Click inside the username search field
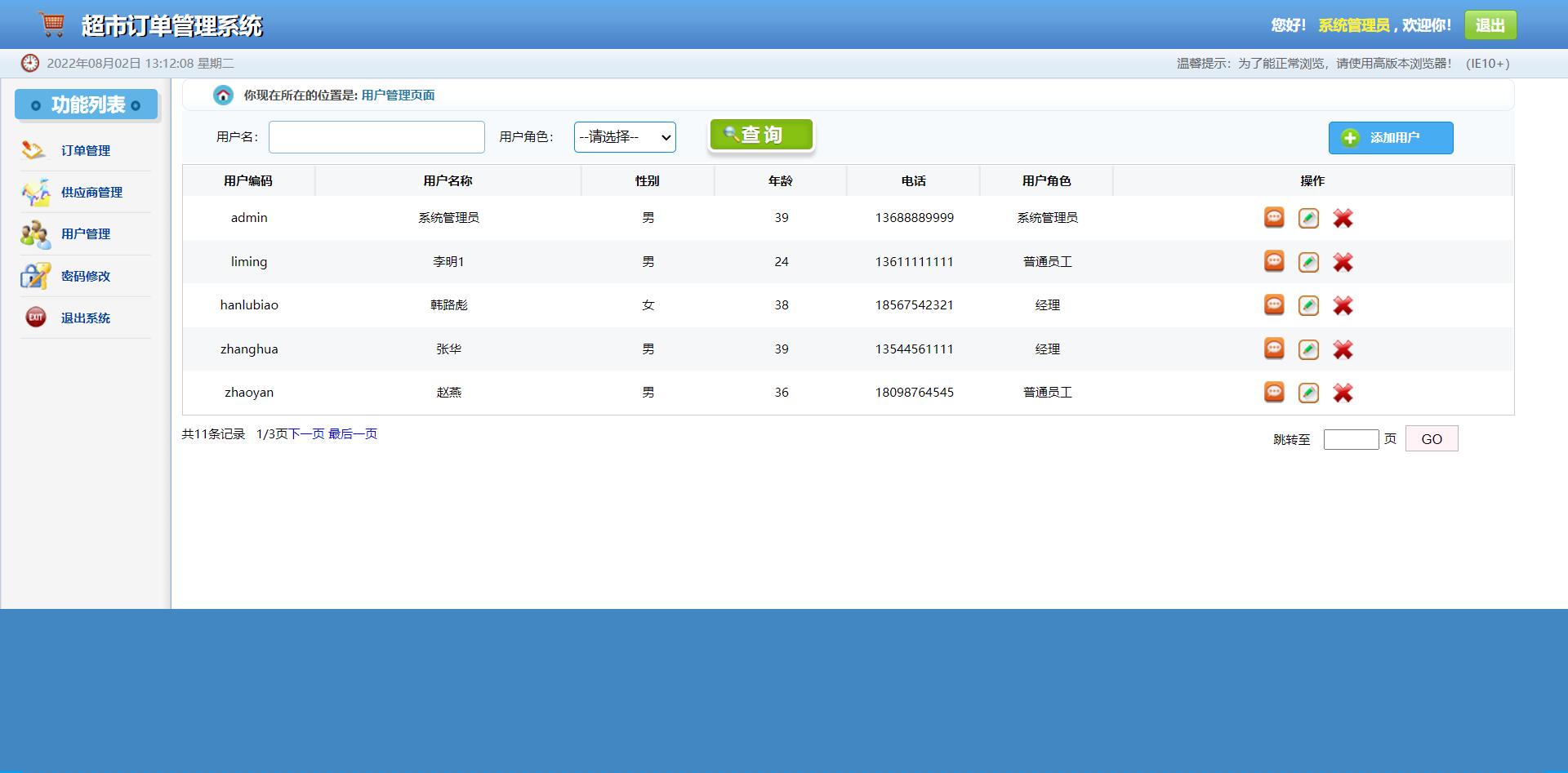 [376, 136]
